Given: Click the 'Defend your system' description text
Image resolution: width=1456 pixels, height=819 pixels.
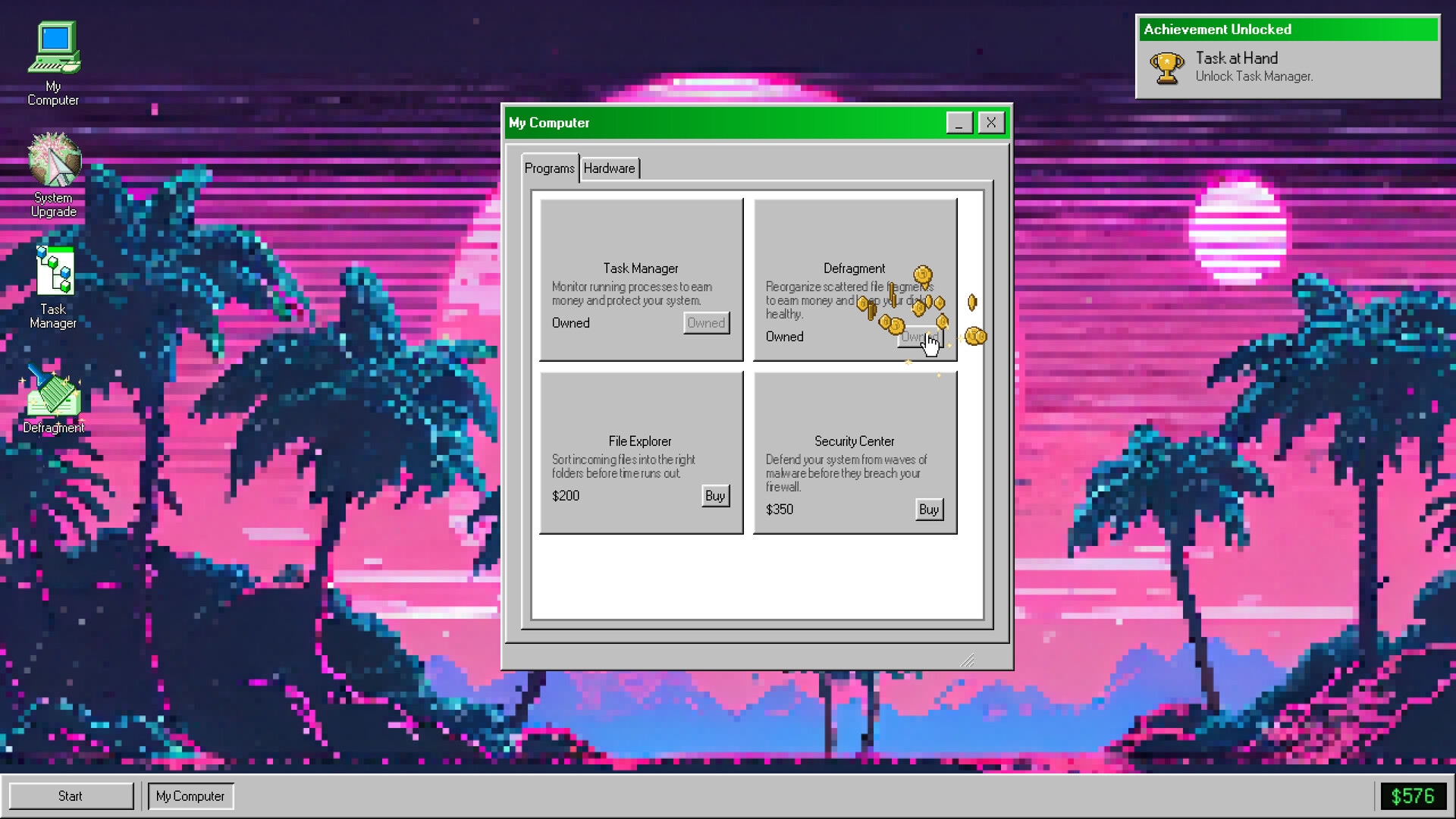Looking at the screenshot, I should [846, 473].
